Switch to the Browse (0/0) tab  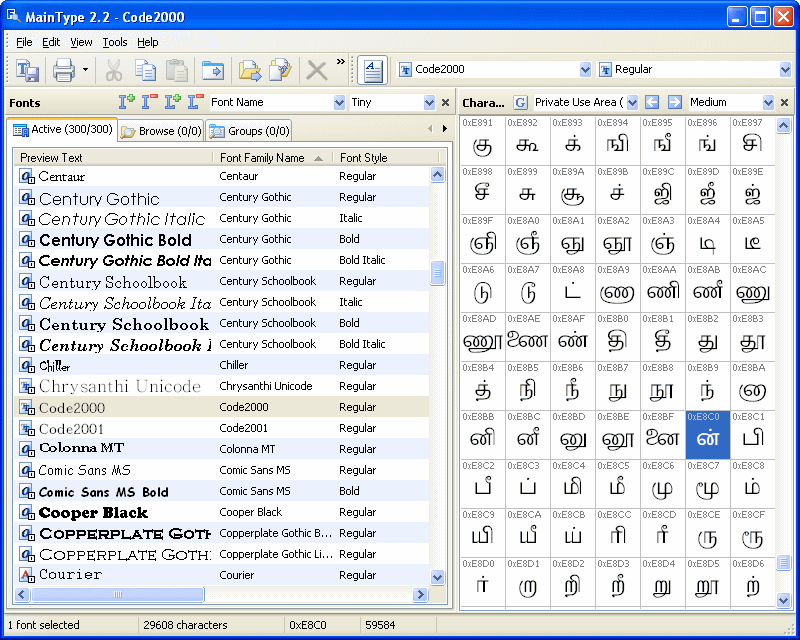[x=161, y=131]
